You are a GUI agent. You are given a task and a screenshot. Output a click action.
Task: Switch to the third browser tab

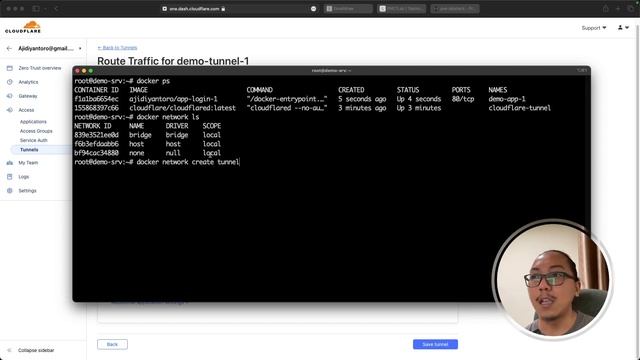(x=455, y=9)
